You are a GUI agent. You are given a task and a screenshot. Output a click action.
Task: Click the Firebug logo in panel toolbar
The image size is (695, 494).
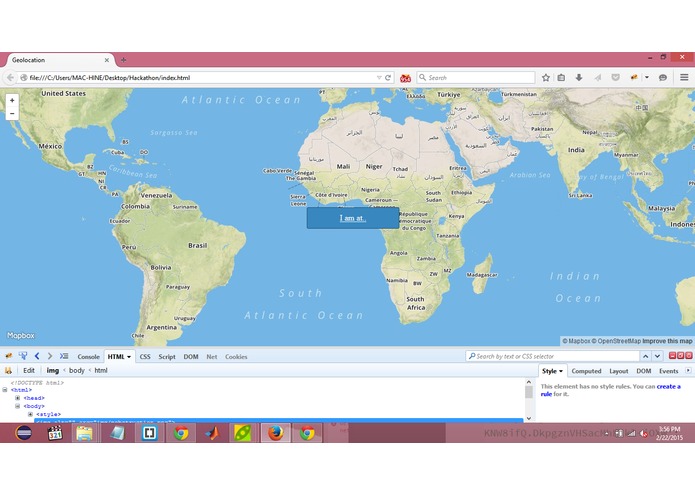click(8, 356)
